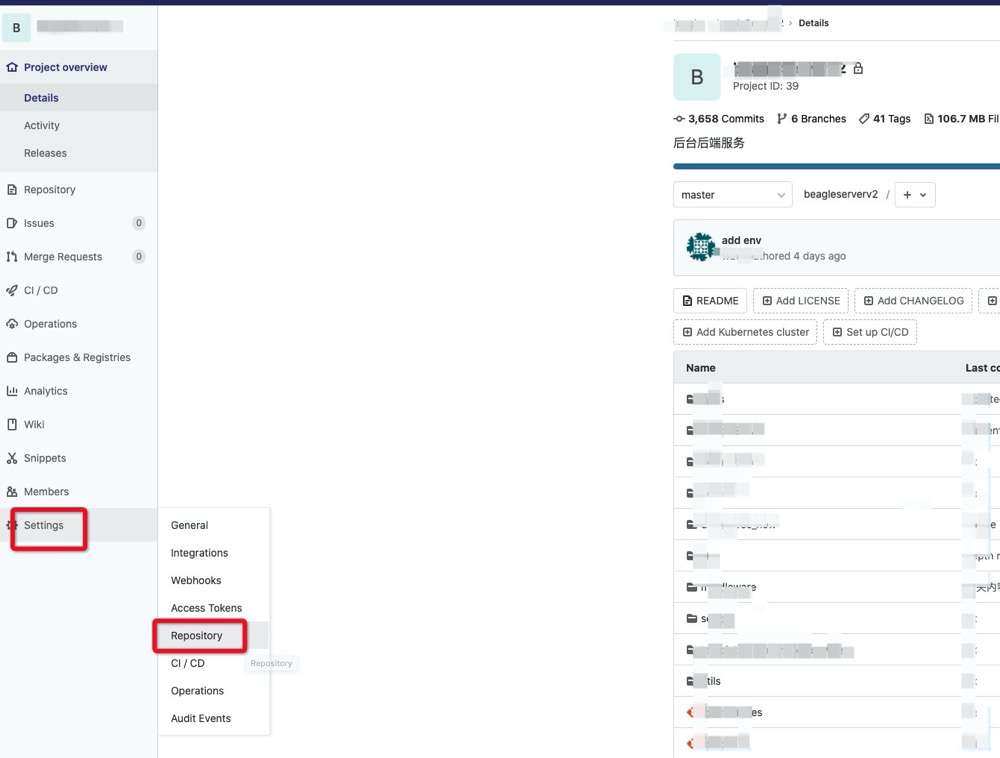Expand the plus add-file dropdown

coord(914,195)
